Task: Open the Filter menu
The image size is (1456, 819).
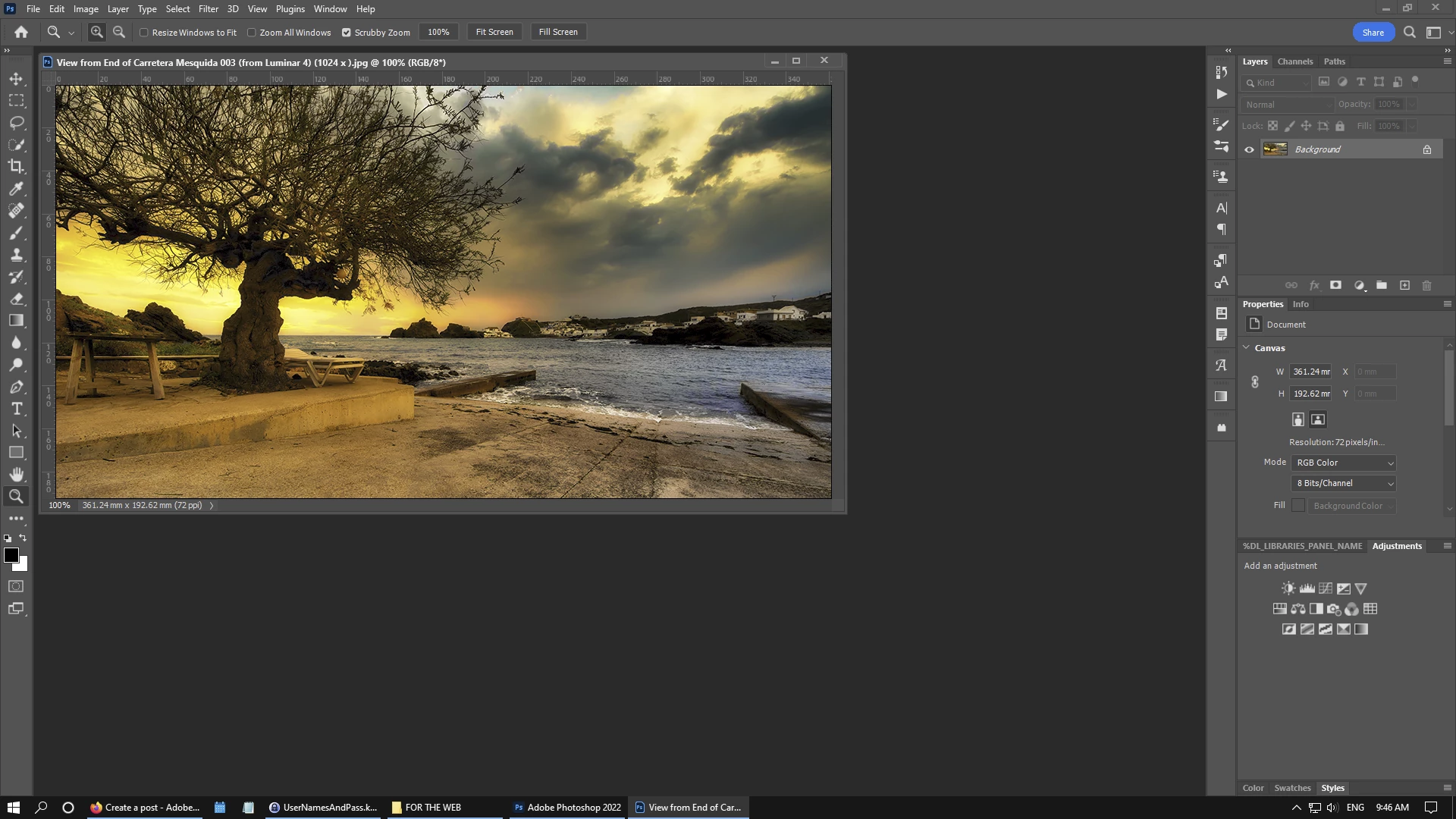Action: 208,9
